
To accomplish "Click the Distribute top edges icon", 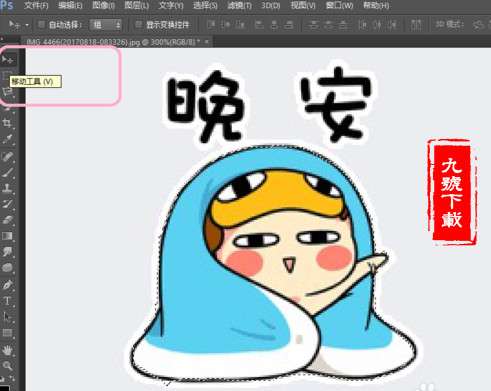I will (313, 25).
